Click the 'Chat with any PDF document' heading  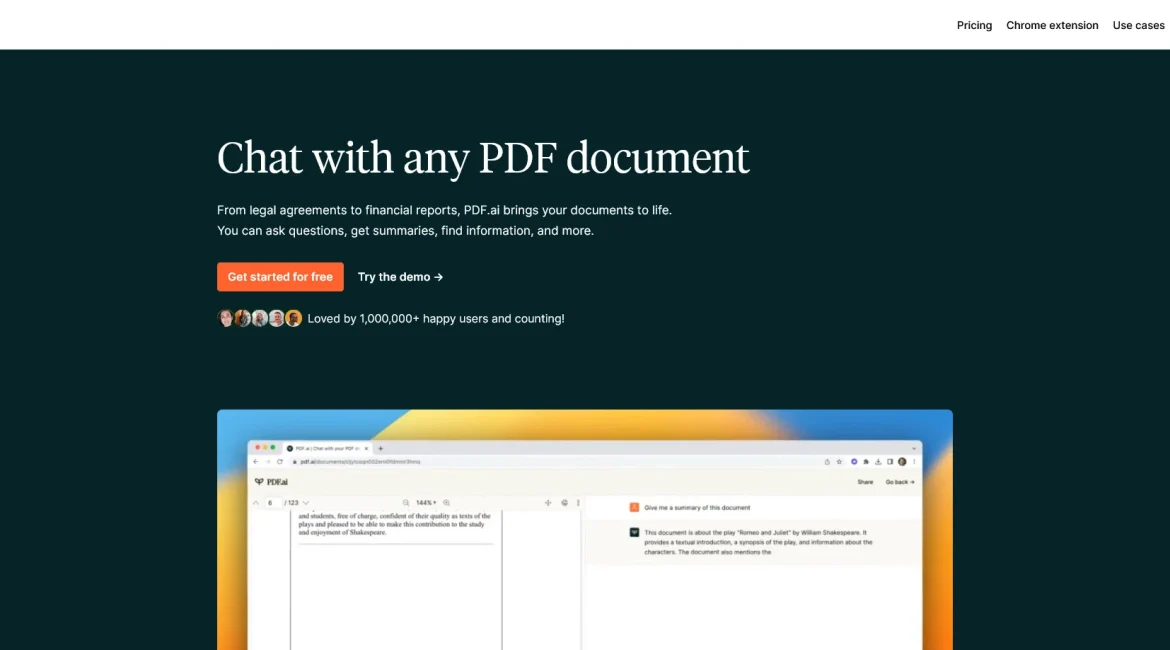pyautogui.click(x=483, y=158)
